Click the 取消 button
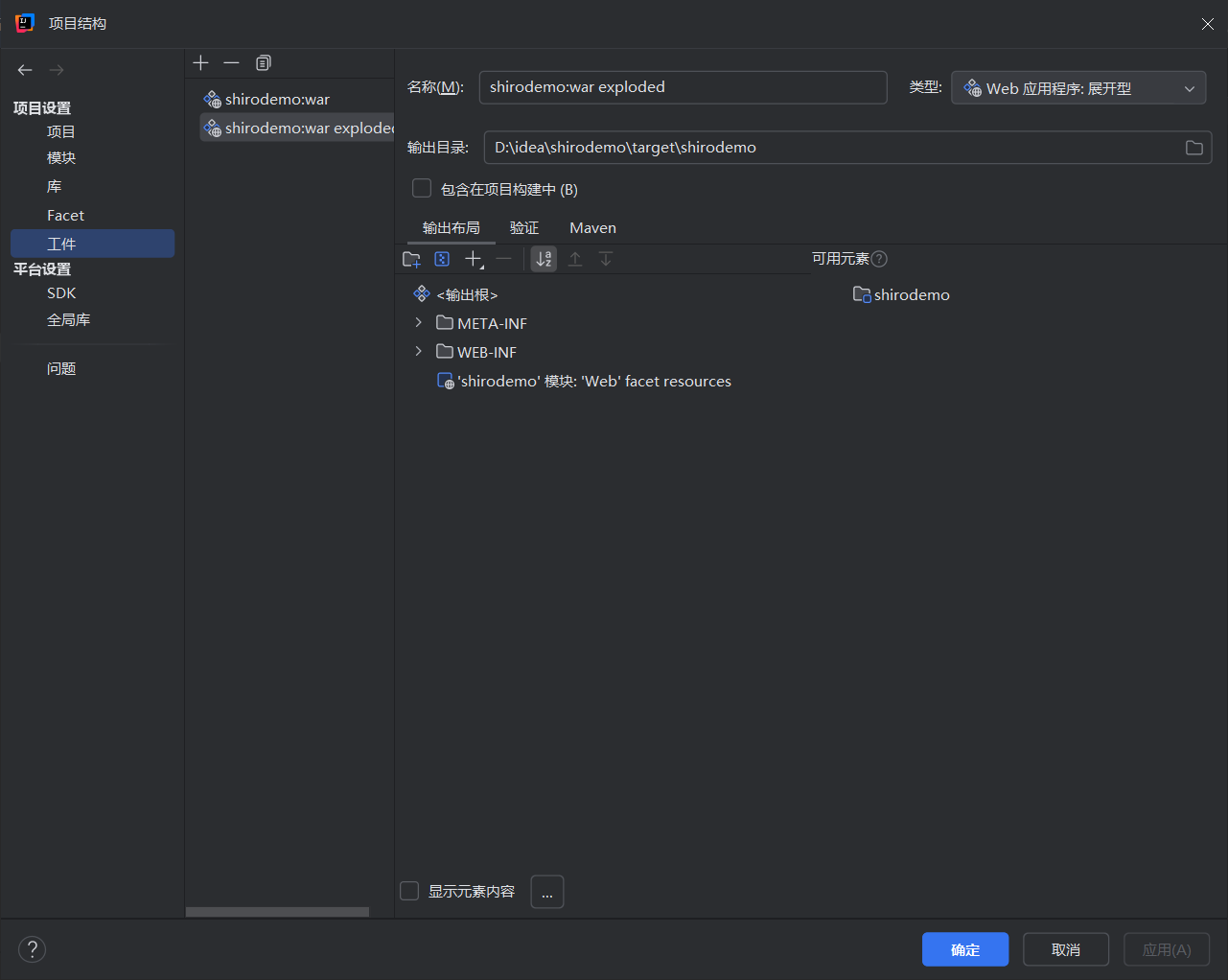Viewport: 1228px width, 980px height. (x=1065, y=949)
